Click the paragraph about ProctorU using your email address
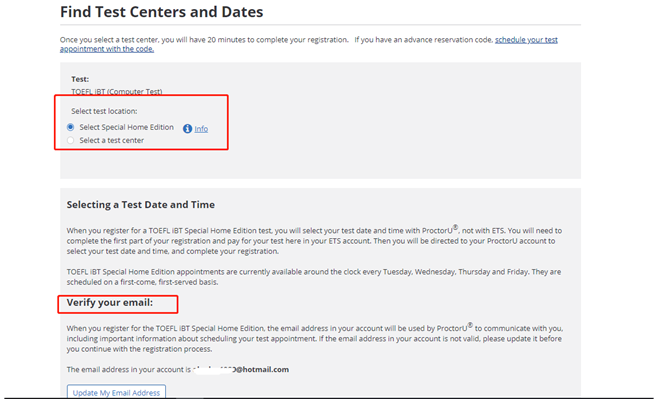 (314, 338)
